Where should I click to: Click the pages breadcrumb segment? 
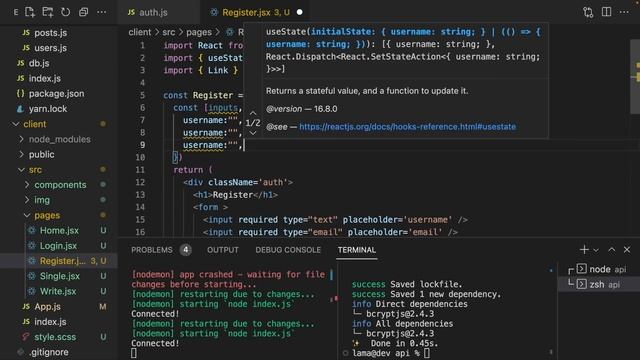[x=199, y=32]
